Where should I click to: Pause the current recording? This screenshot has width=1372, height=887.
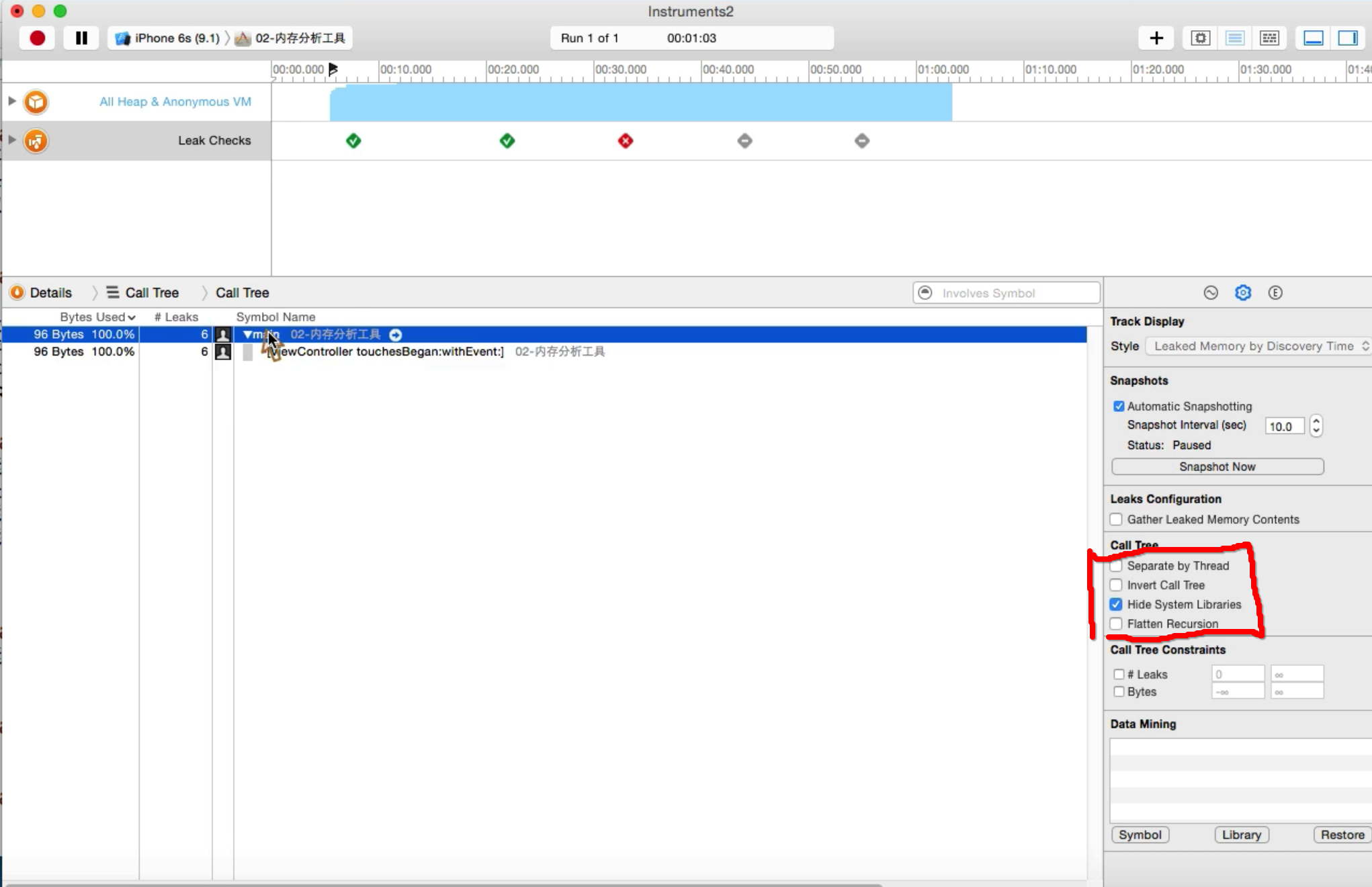pos(81,38)
